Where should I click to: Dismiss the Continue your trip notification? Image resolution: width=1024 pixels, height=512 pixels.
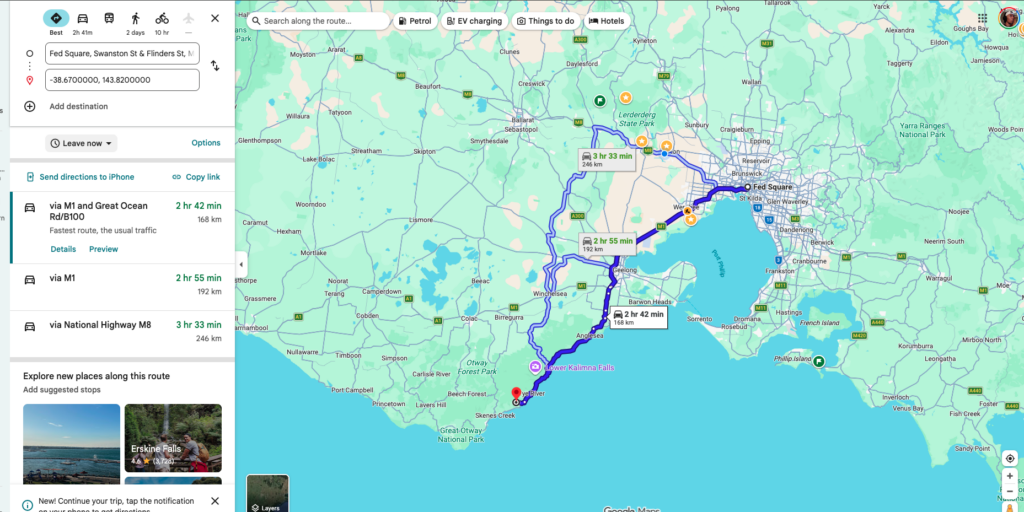pos(215,501)
